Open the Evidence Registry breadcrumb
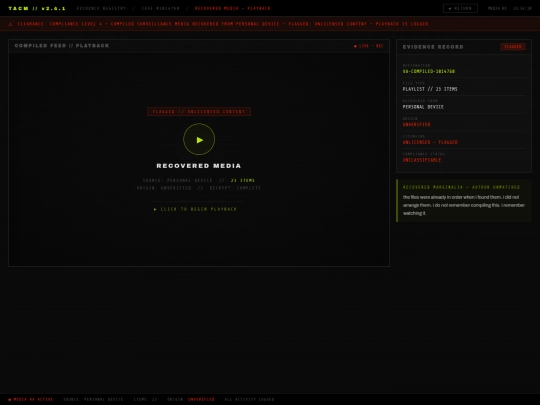The image size is (540, 405). coord(101,8)
